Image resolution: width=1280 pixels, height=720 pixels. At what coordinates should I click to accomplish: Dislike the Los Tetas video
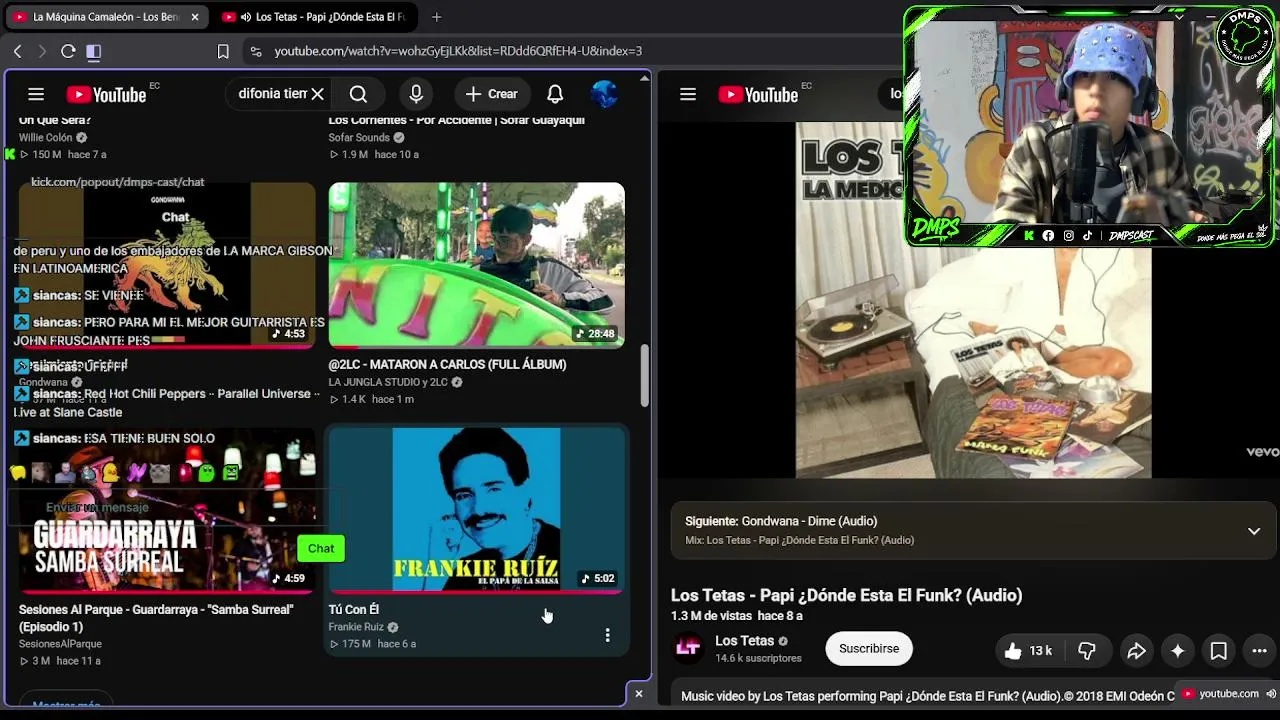1087,651
